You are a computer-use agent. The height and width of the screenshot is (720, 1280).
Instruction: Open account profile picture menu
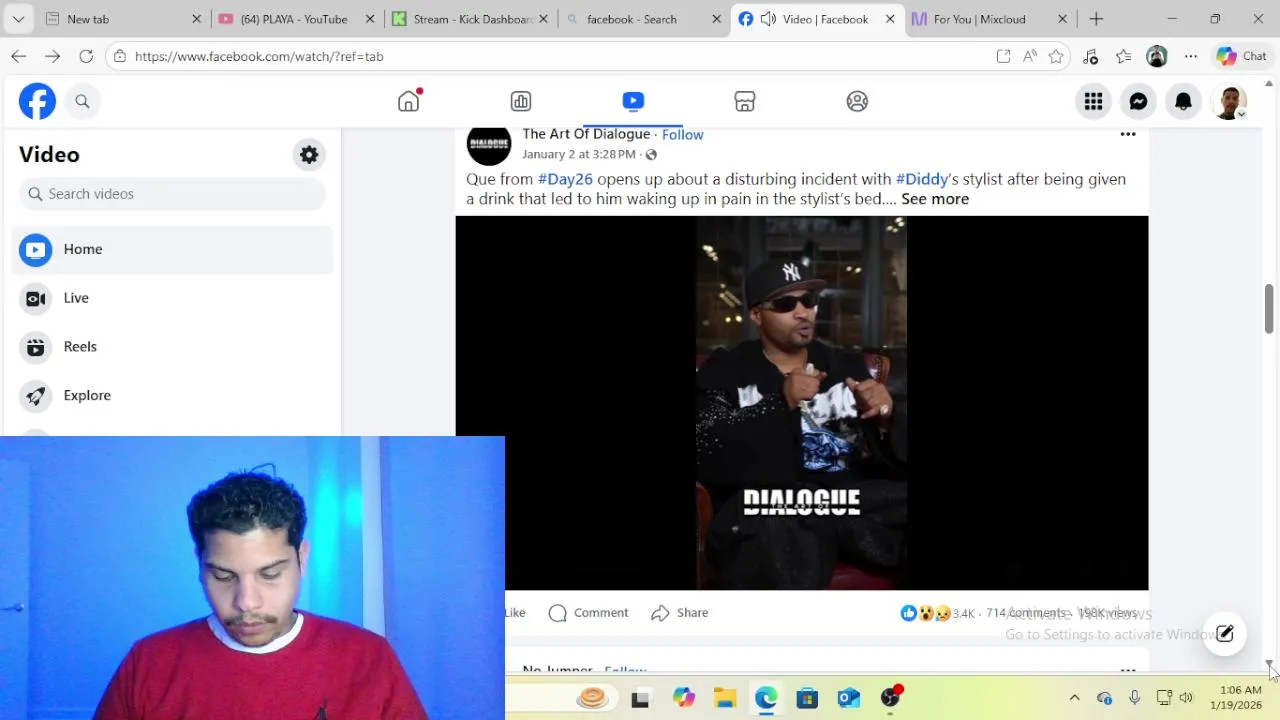tap(1229, 101)
